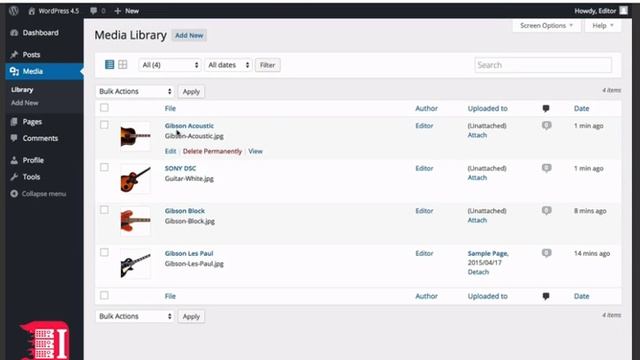This screenshot has height=360, width=640.
Task: Click comment bubble in Gibson Block row
Action: click(547, 211)
